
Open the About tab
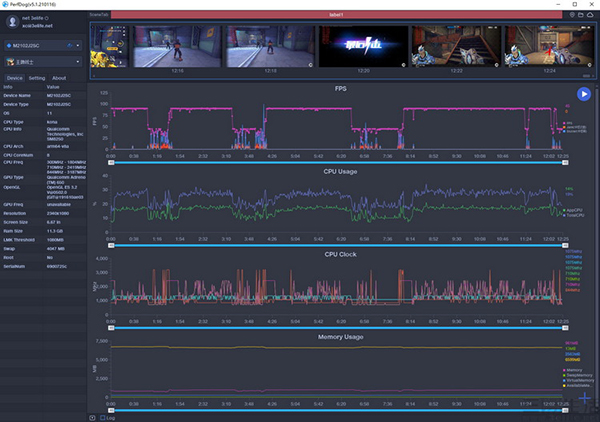(x=59, y=77)
